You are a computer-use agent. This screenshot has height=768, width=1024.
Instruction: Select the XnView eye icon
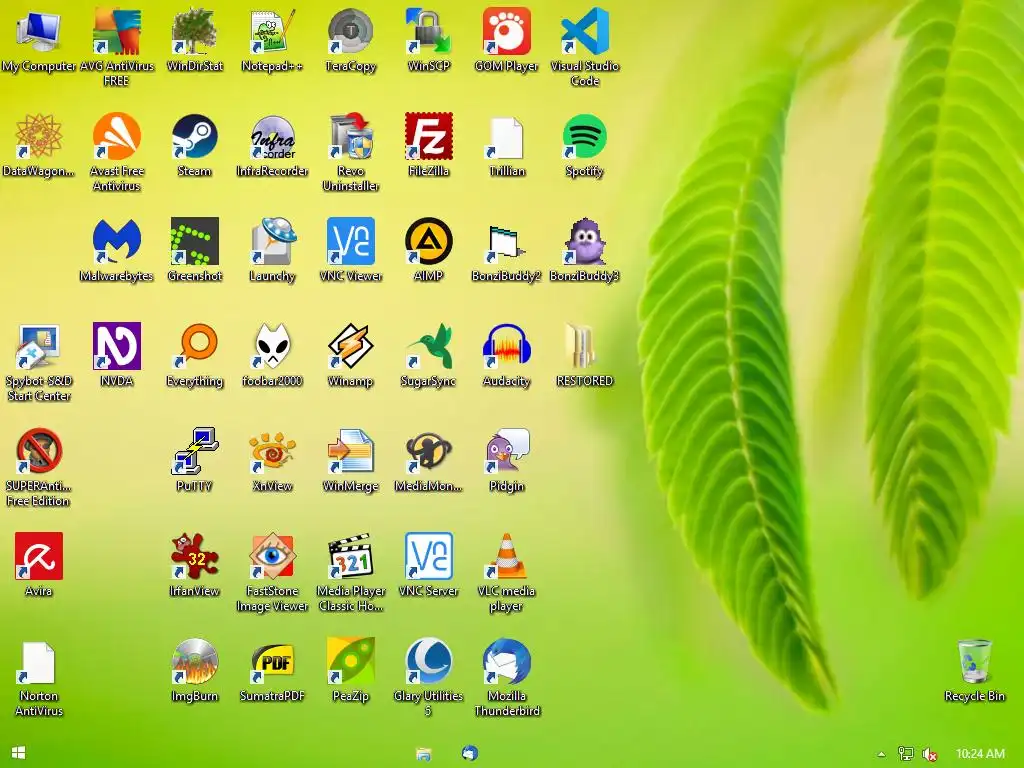pos(272,451)
